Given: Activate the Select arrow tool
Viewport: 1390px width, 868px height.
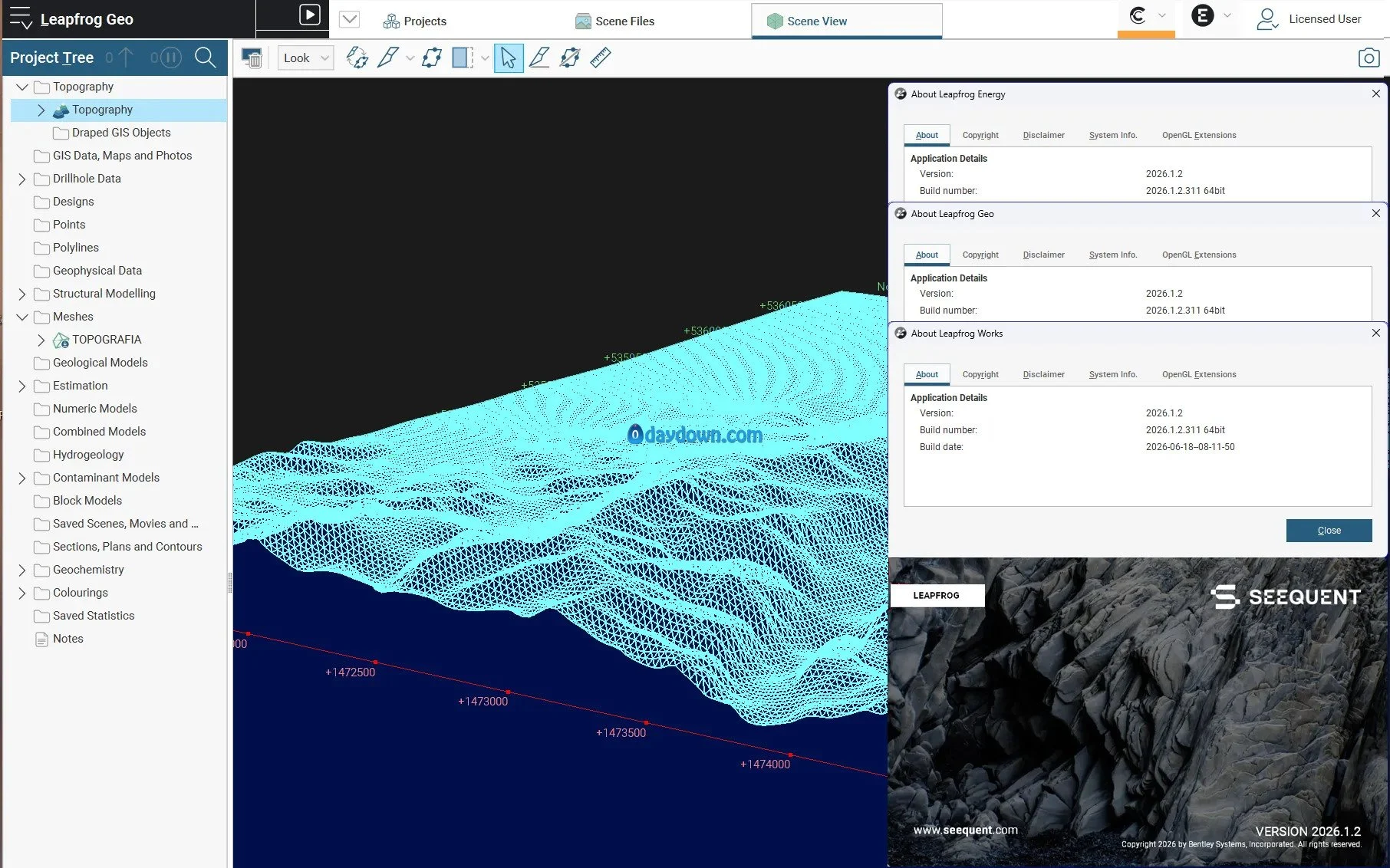Looking at the screenshot, I should coord(509,58).
